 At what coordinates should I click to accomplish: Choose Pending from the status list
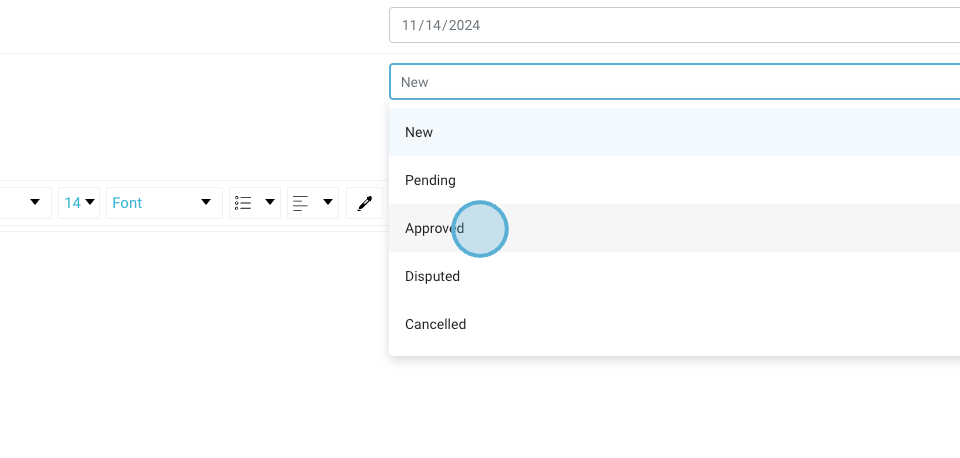tap(430, 180)
